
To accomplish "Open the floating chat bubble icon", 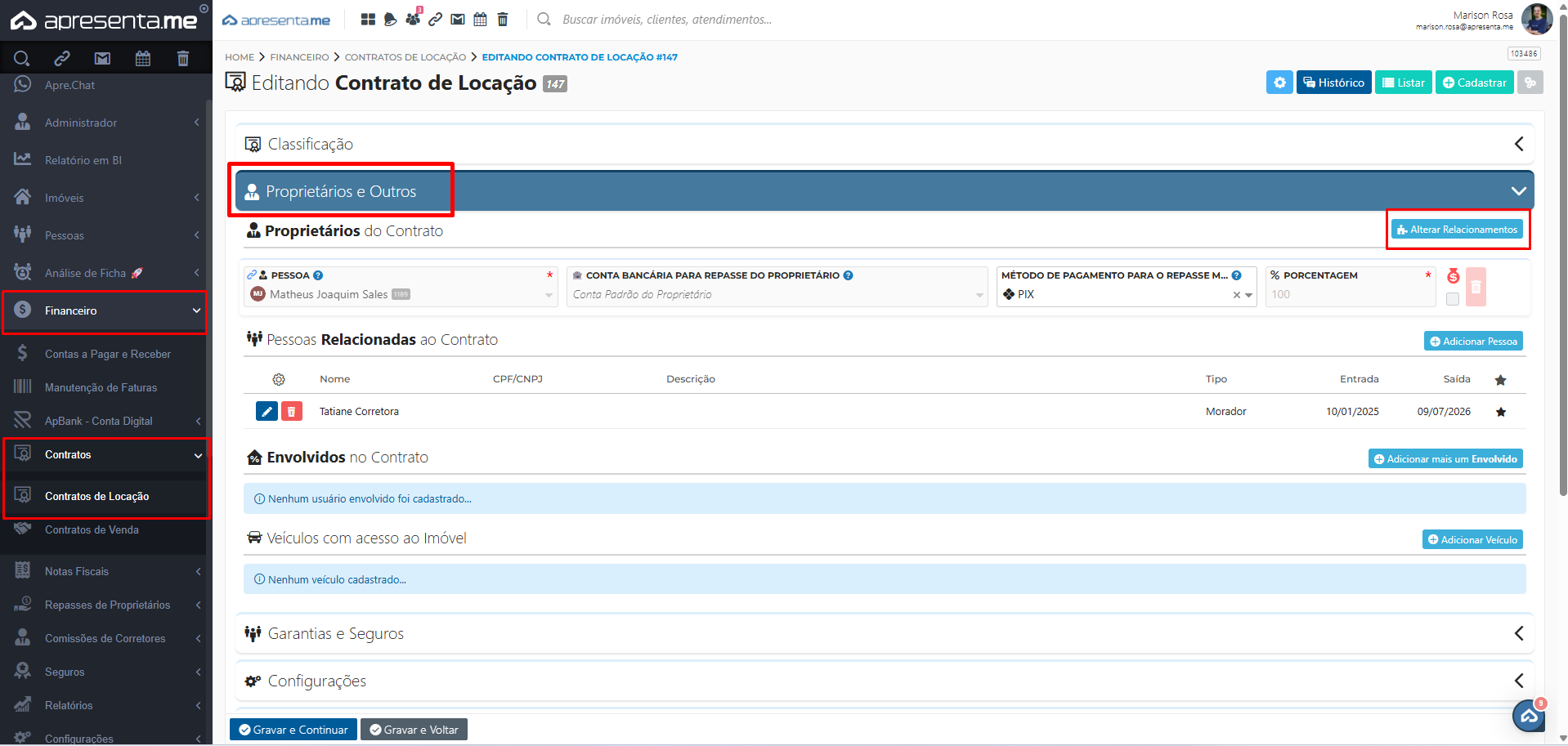I will tap(1528, 716).
